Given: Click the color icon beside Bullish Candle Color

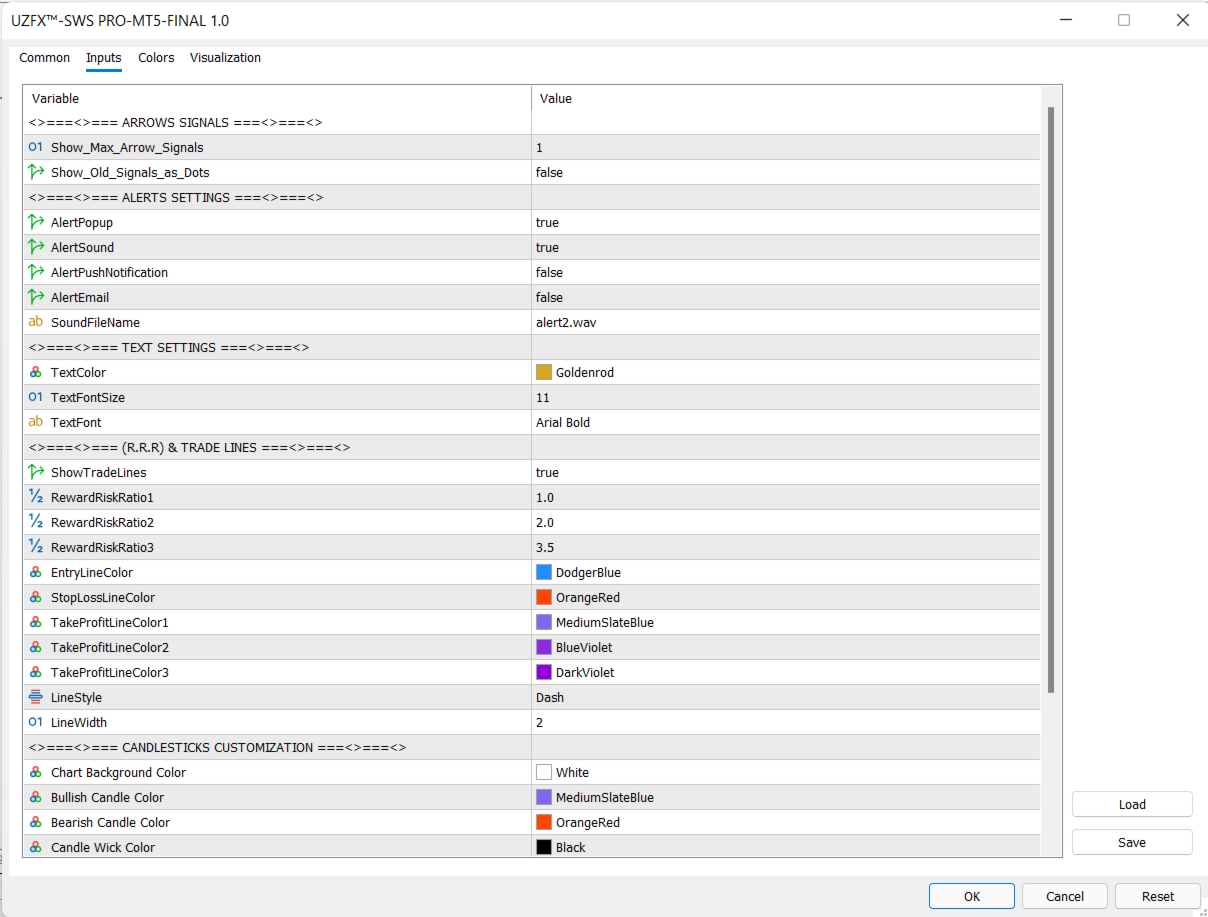Looking at the screenshot, I should coord(36,797).
